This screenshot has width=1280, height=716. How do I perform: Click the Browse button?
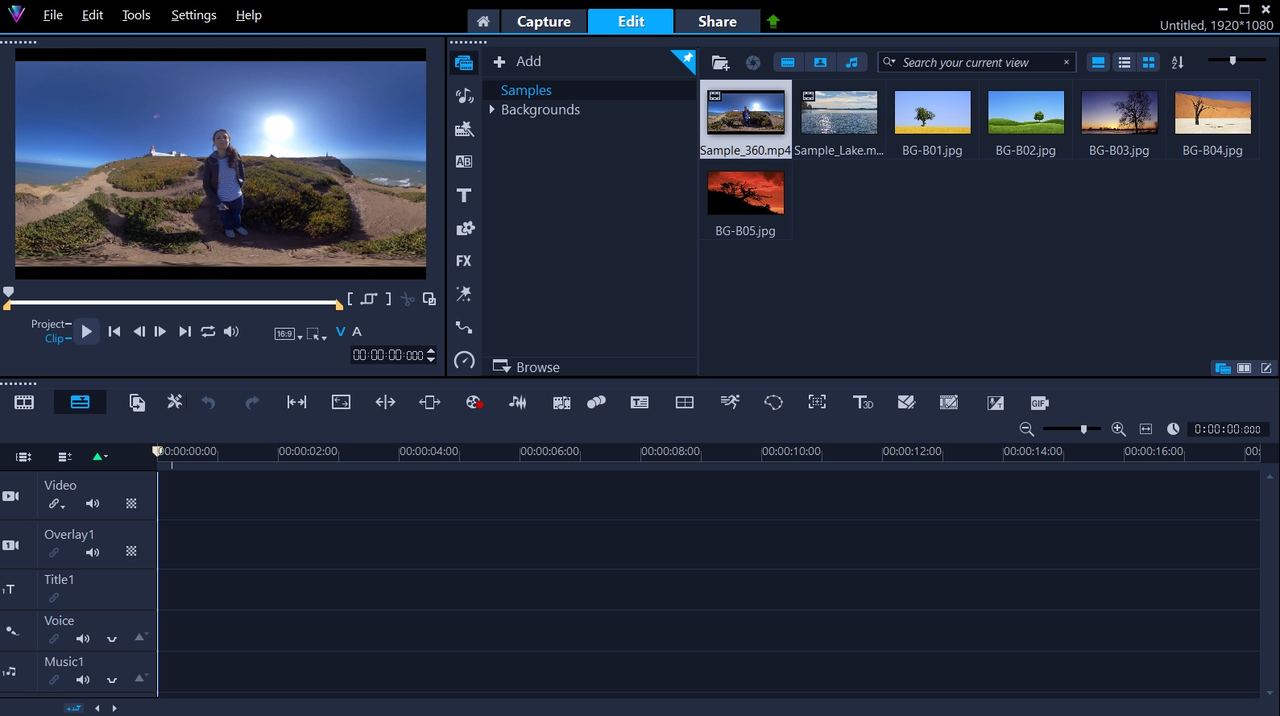[x=527, y=367]
